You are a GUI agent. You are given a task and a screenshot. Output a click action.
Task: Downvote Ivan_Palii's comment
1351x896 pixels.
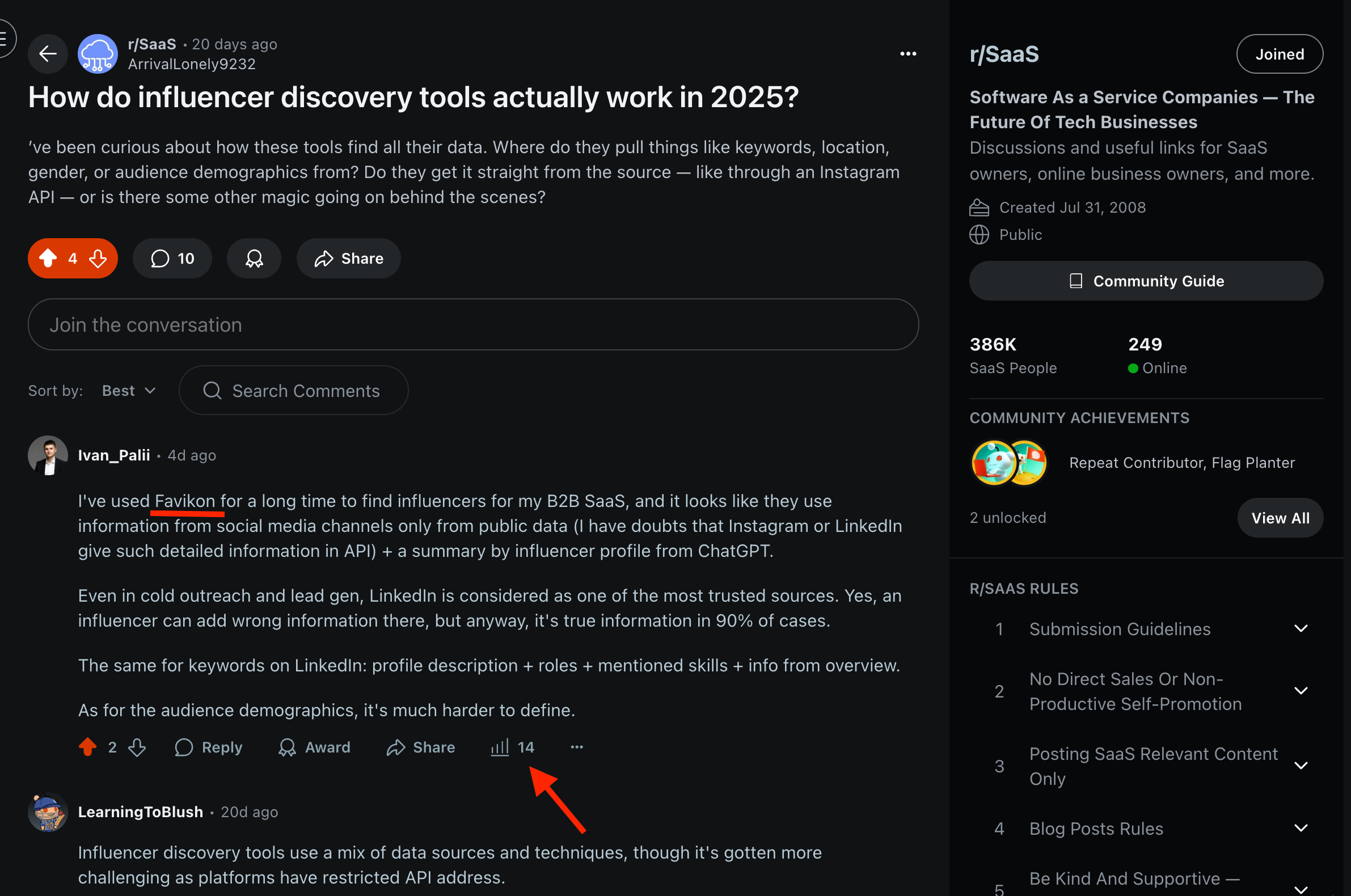[137, 747]
